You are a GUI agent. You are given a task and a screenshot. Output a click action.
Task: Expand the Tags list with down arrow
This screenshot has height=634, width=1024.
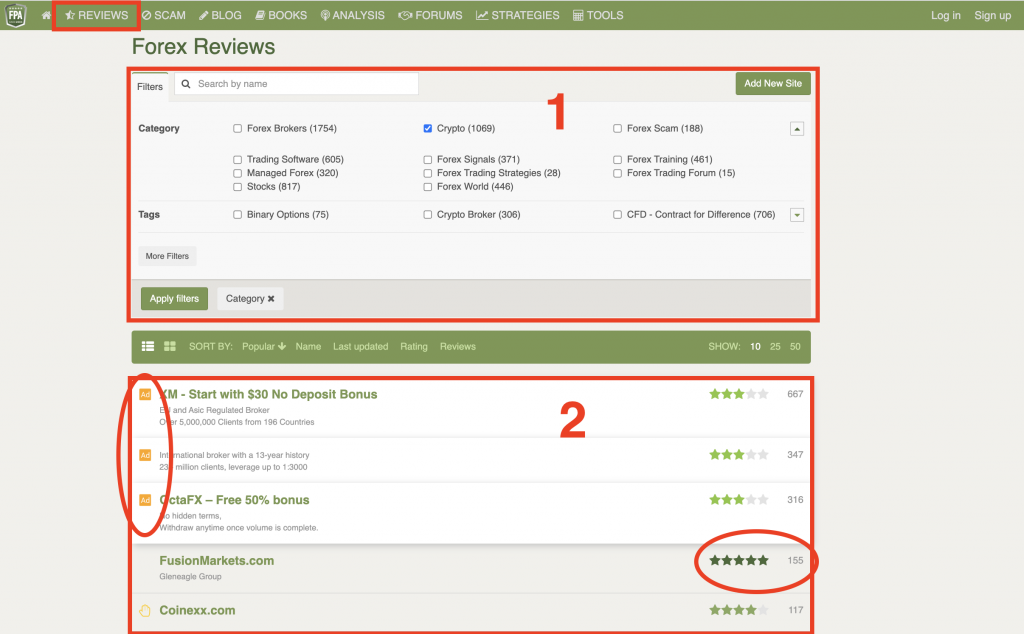click(x=797, y=215)
